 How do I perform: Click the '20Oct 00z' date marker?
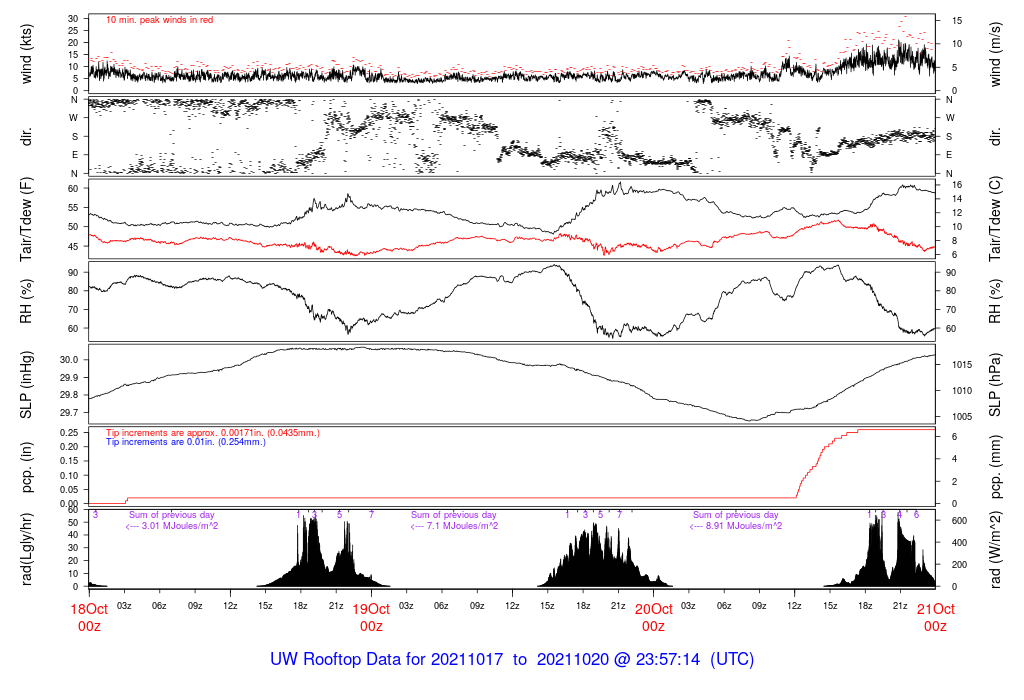pyautogui.click(x=654, y=618)
